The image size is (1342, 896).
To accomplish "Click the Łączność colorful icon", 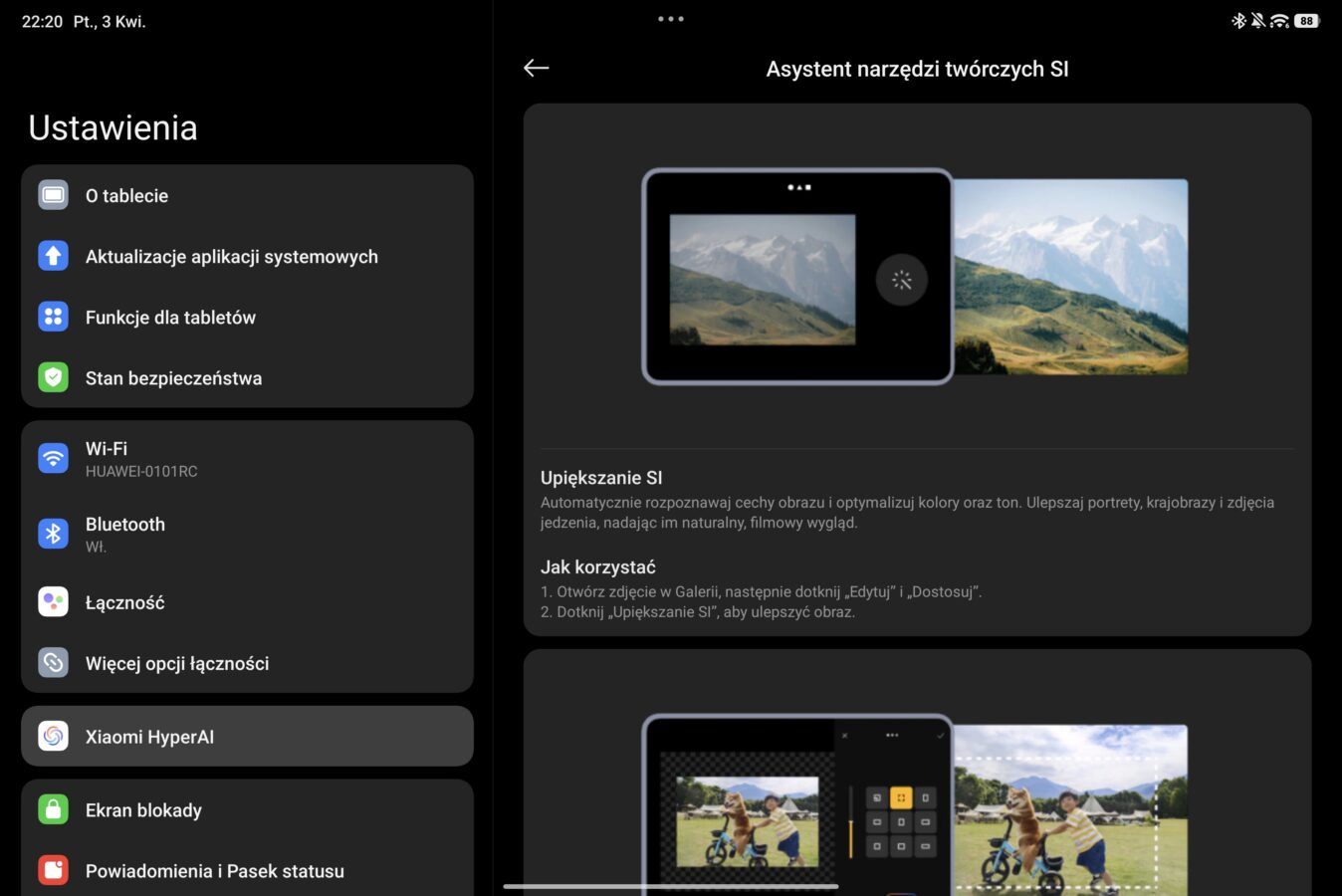I will 54,602.
